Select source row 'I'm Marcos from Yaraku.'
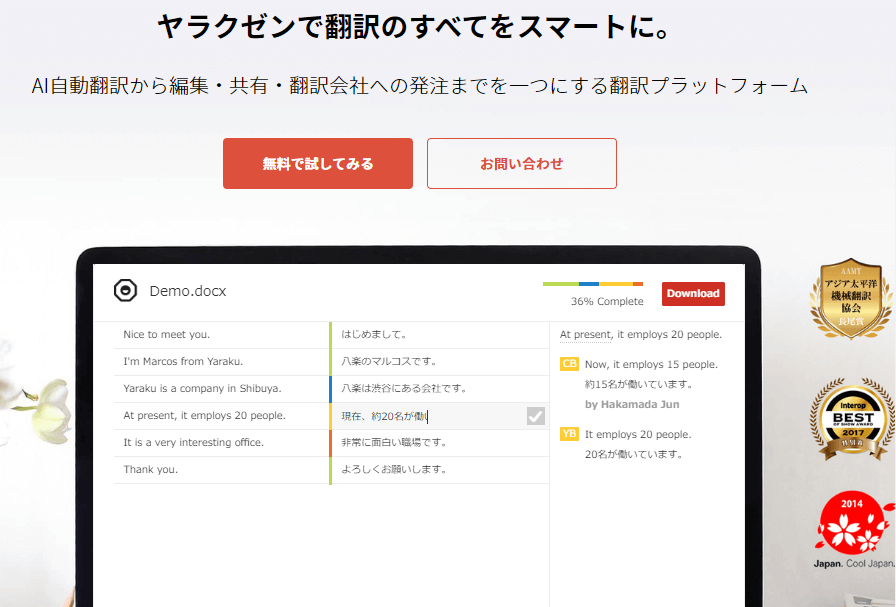The image size is (896, 607). click(x=222, y=362)
